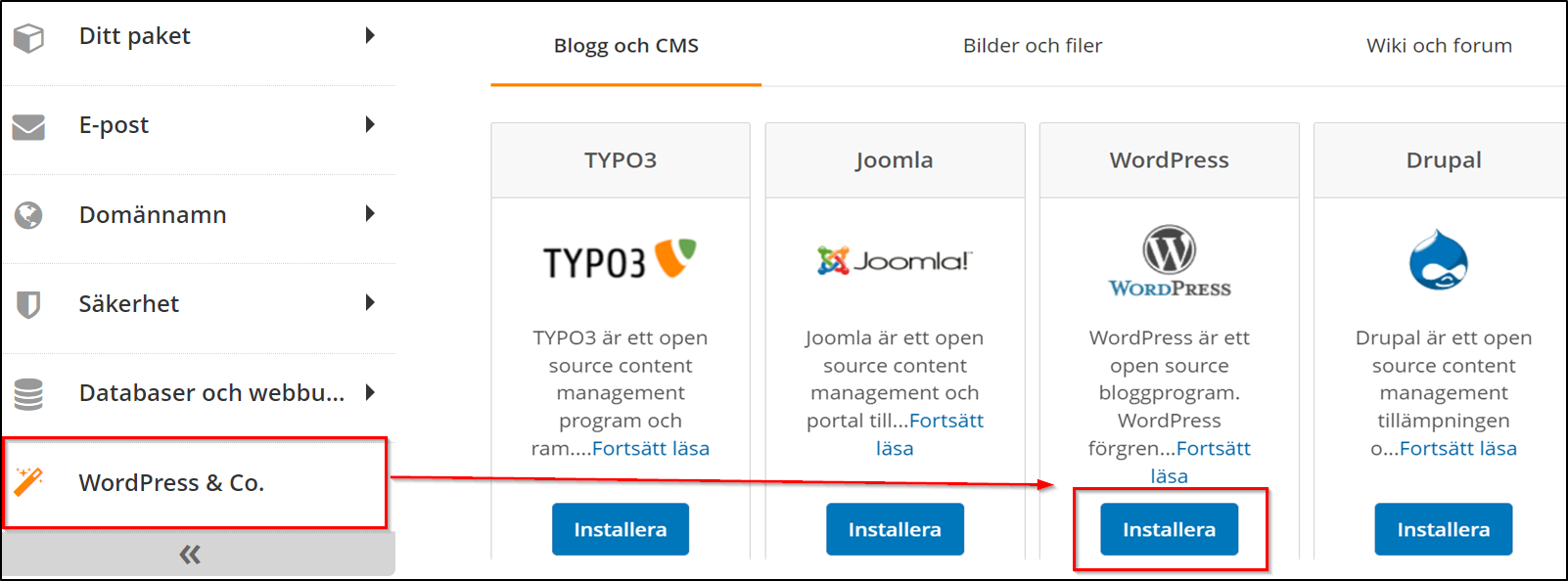
Task: Click the database icon in the sidebar
Action: (26, 392)
